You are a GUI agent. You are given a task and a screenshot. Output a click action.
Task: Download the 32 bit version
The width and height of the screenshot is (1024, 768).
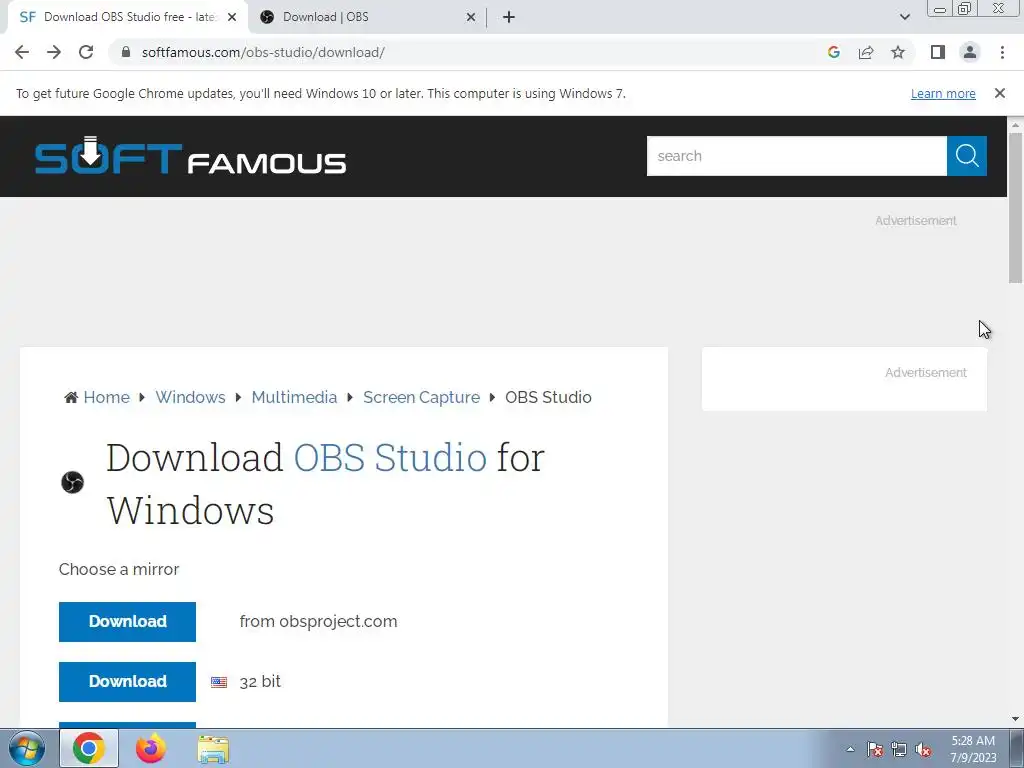(x=127, y=682)
